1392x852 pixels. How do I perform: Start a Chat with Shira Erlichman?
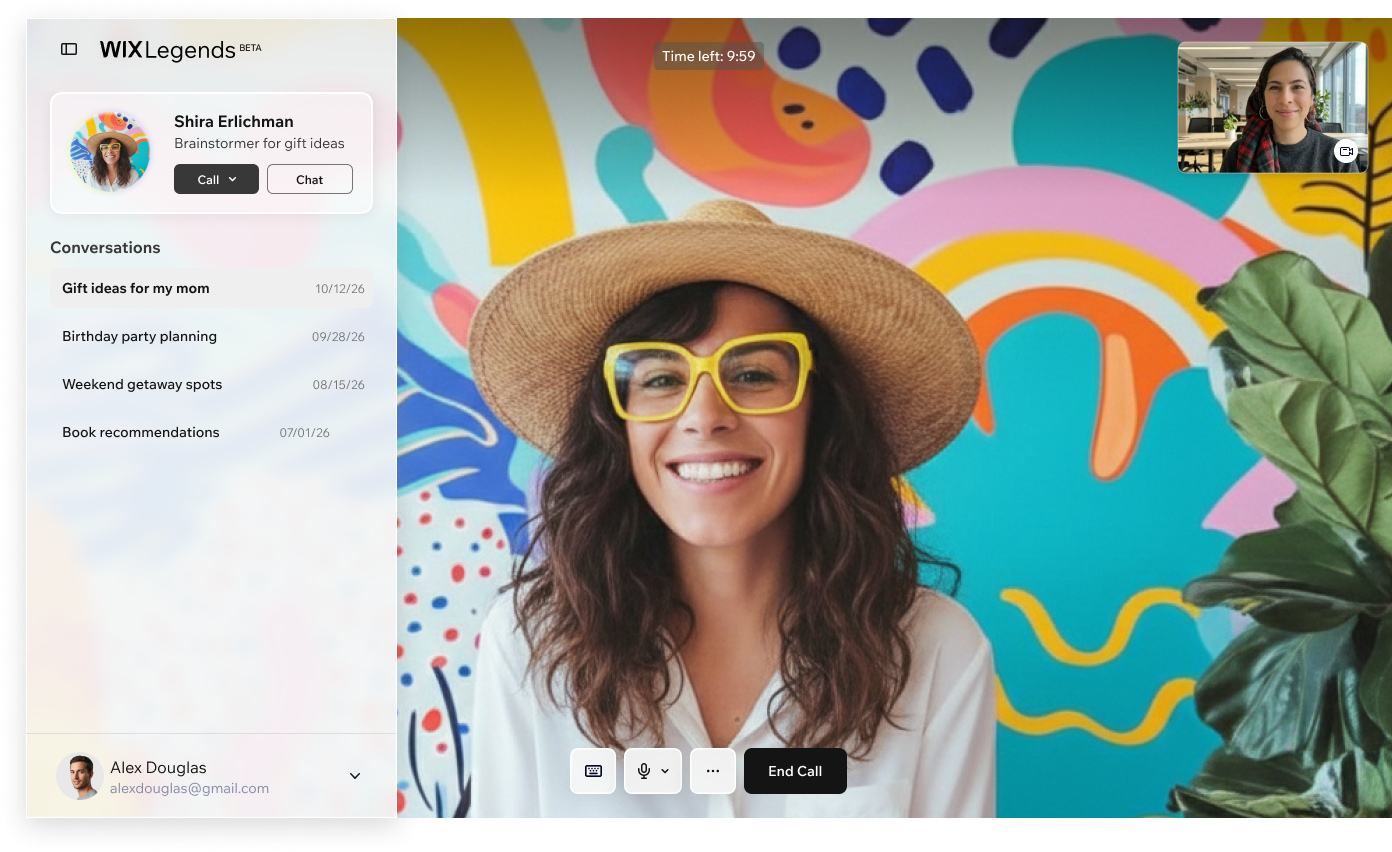[310, 179]
